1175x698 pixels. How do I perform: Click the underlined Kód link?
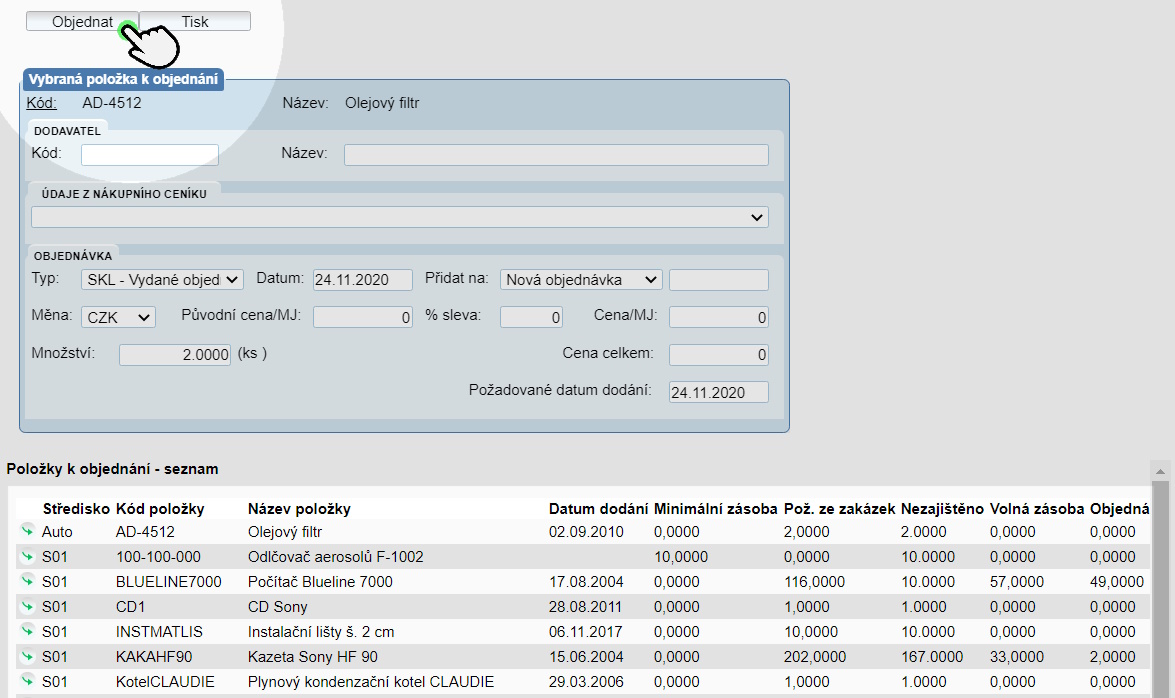[x=41, y=102]
